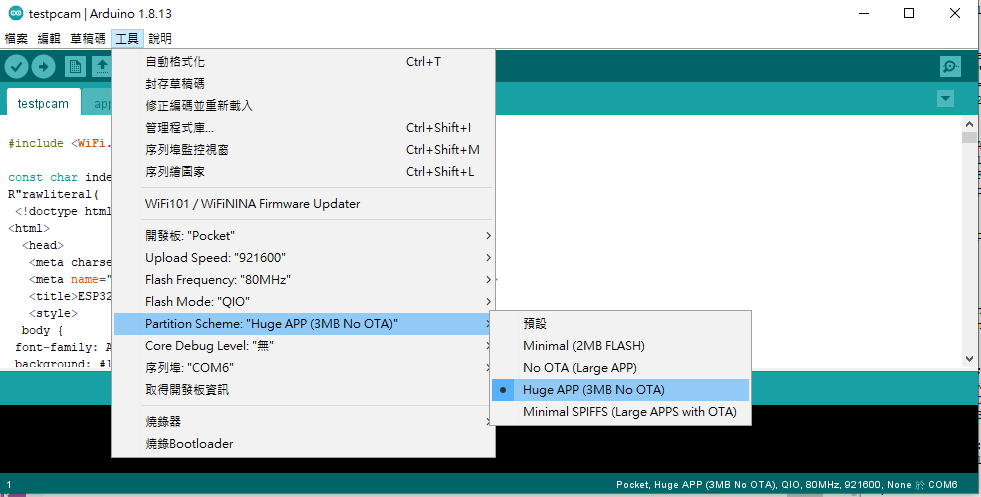Maximize the Arduino window
Screen dimensions: 981x497
909,13
